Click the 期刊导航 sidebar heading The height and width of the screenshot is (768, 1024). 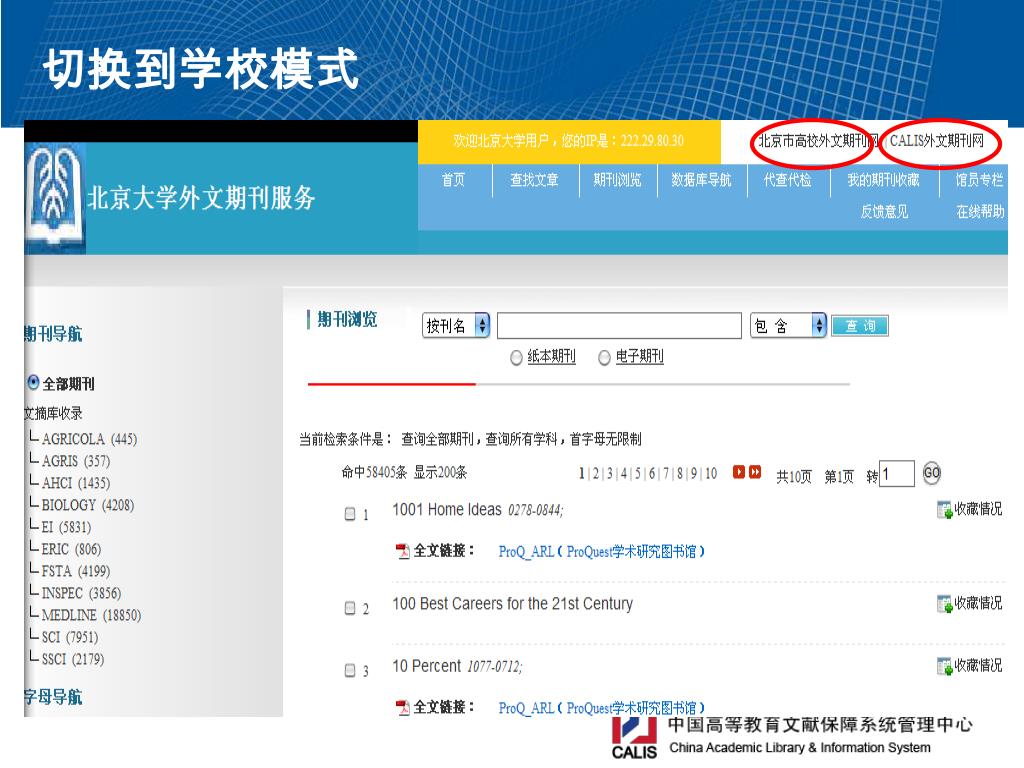[53, 334]
